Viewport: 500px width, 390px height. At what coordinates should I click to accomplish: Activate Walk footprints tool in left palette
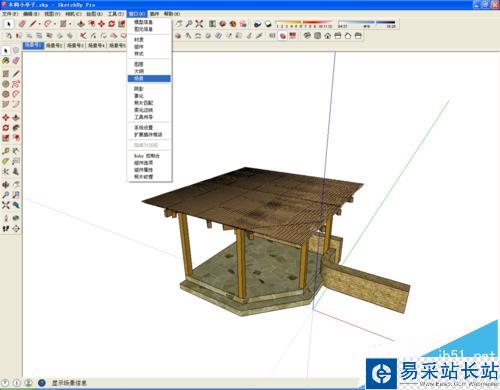coord(6,229)
